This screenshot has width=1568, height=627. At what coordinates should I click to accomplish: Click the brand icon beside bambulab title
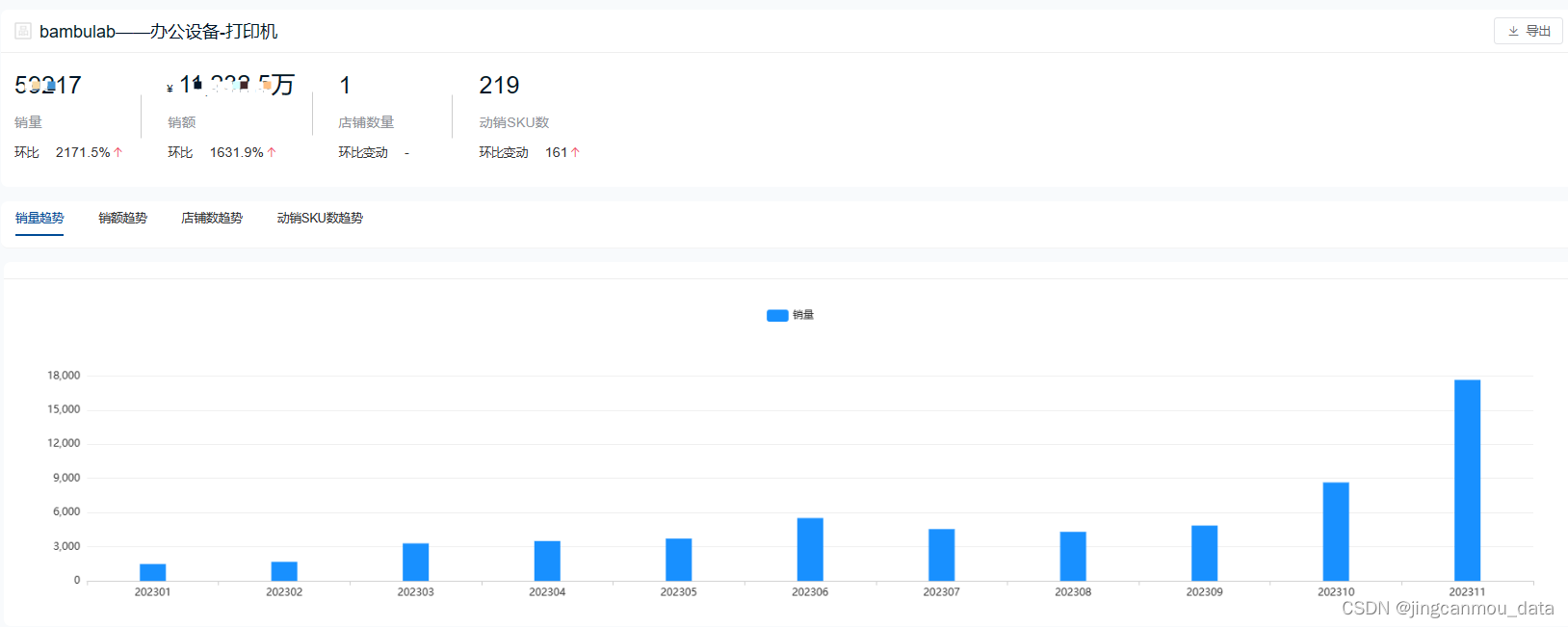pyautogui.click(x=23, y=31)
